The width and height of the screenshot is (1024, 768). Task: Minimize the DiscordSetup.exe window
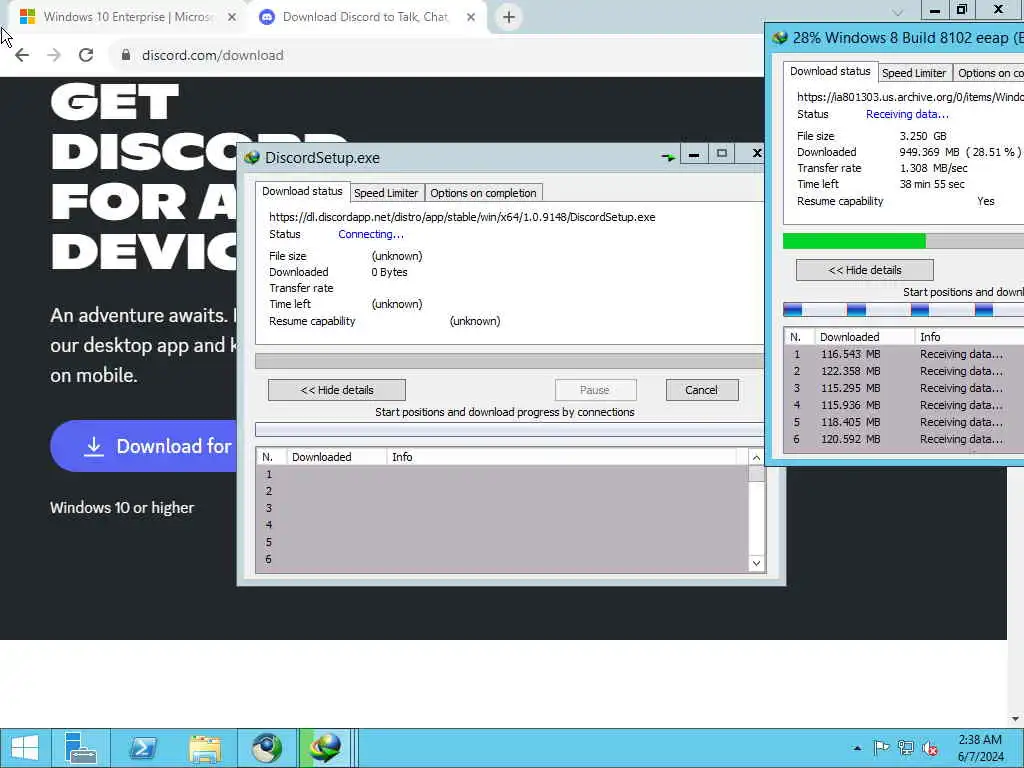click(694, 154)
